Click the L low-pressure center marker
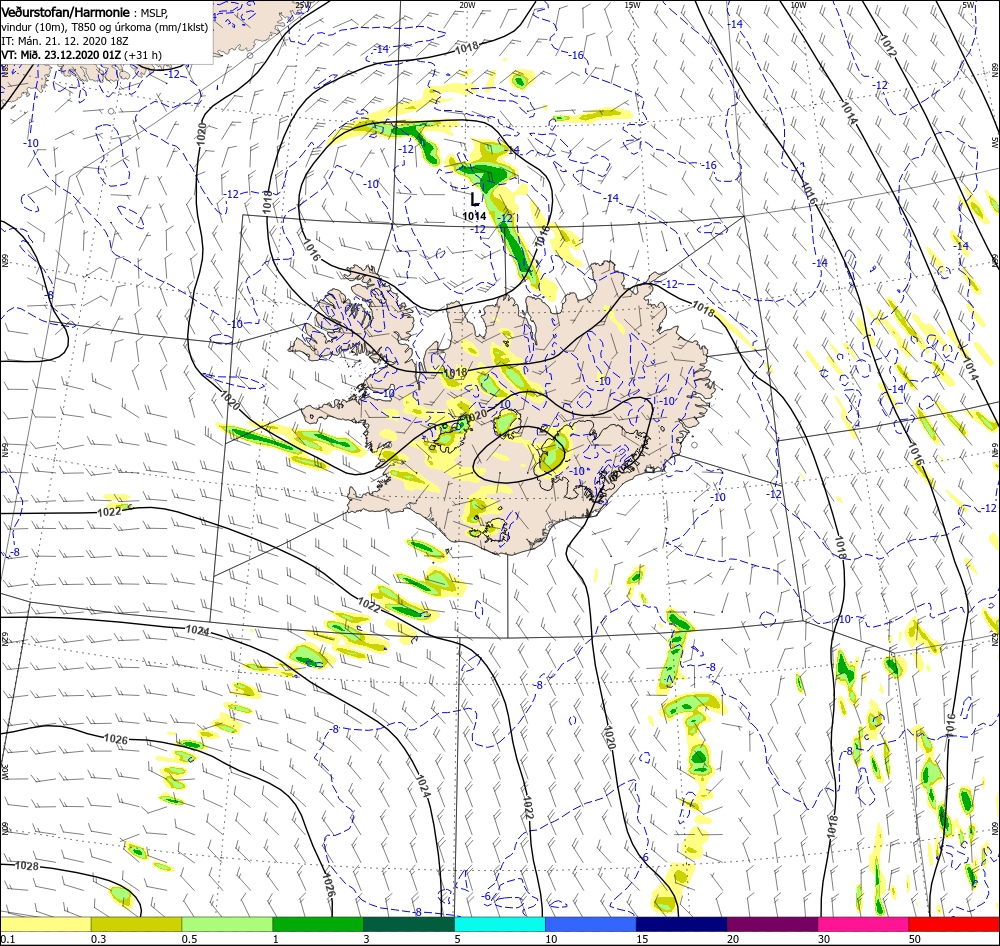Viewport: 1000px width, 946px height. 474,199
